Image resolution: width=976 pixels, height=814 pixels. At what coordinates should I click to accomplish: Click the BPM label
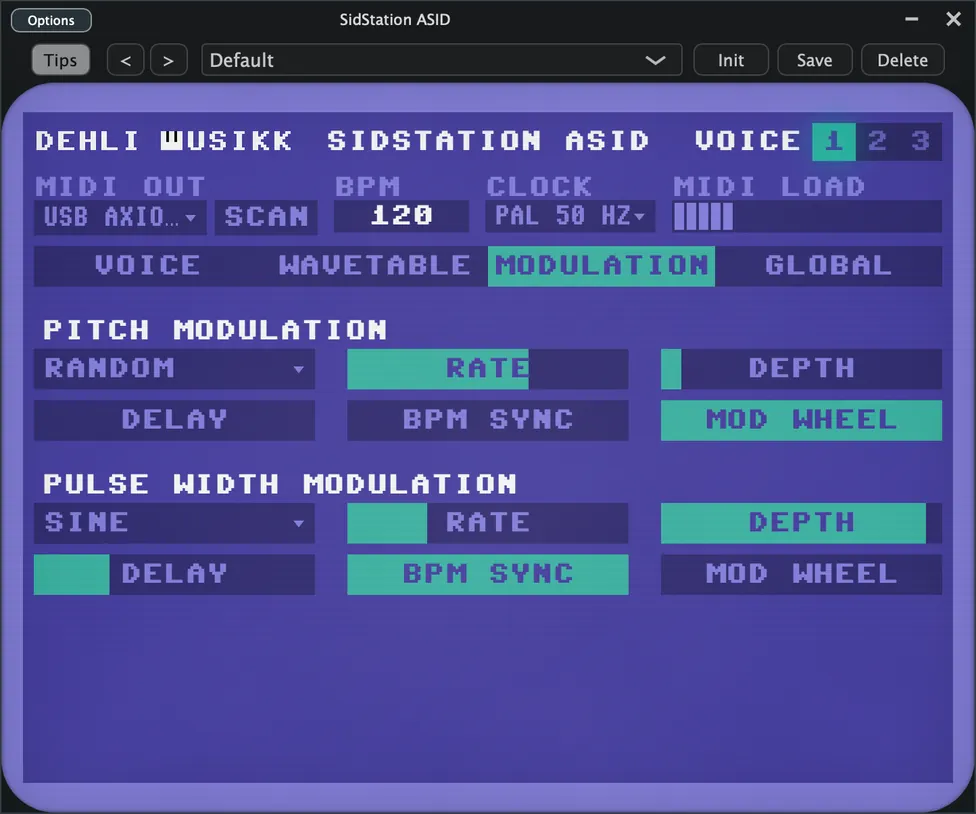pos(368,187)
